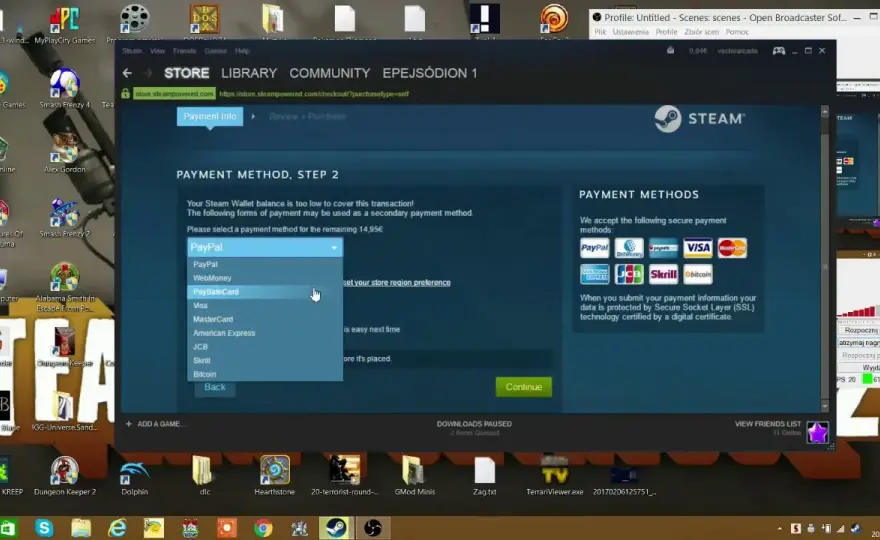Click ADD A GAME at bottom left

(159, 424)
